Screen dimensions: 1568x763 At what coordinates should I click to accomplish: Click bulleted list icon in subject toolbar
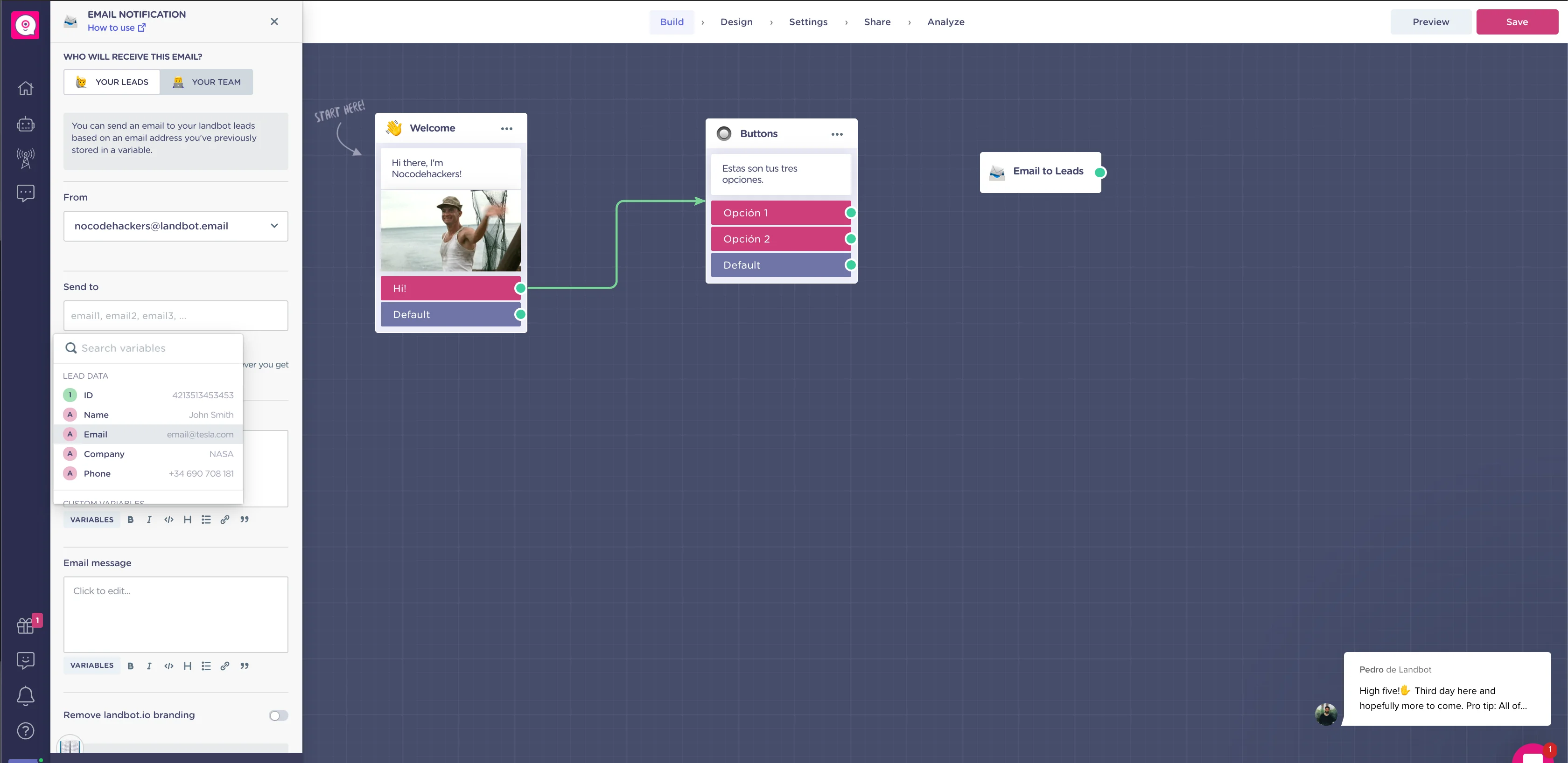pyautogui.click(x=206, y=520)
